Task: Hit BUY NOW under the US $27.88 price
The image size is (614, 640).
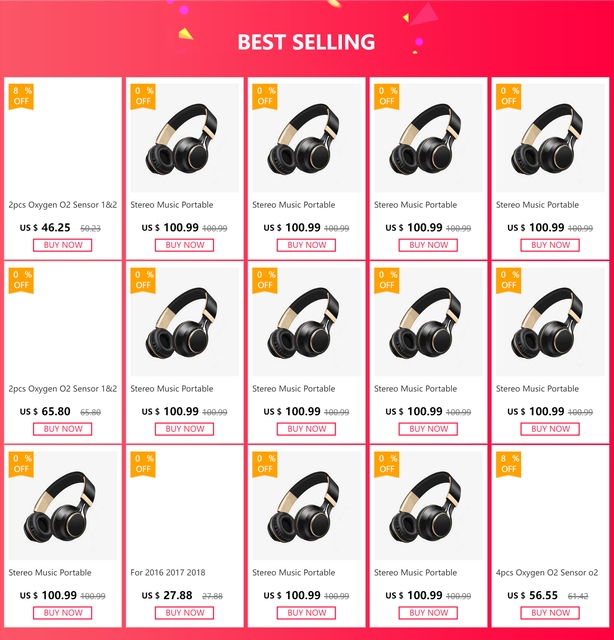Action: pos(185,613)
